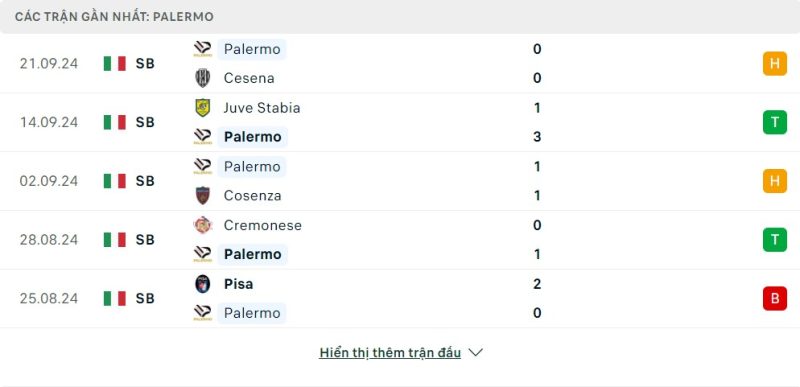800x387 pixels.
Task: Click Palermo crest in the 21.09.24 match
Action: pos(203,49)
